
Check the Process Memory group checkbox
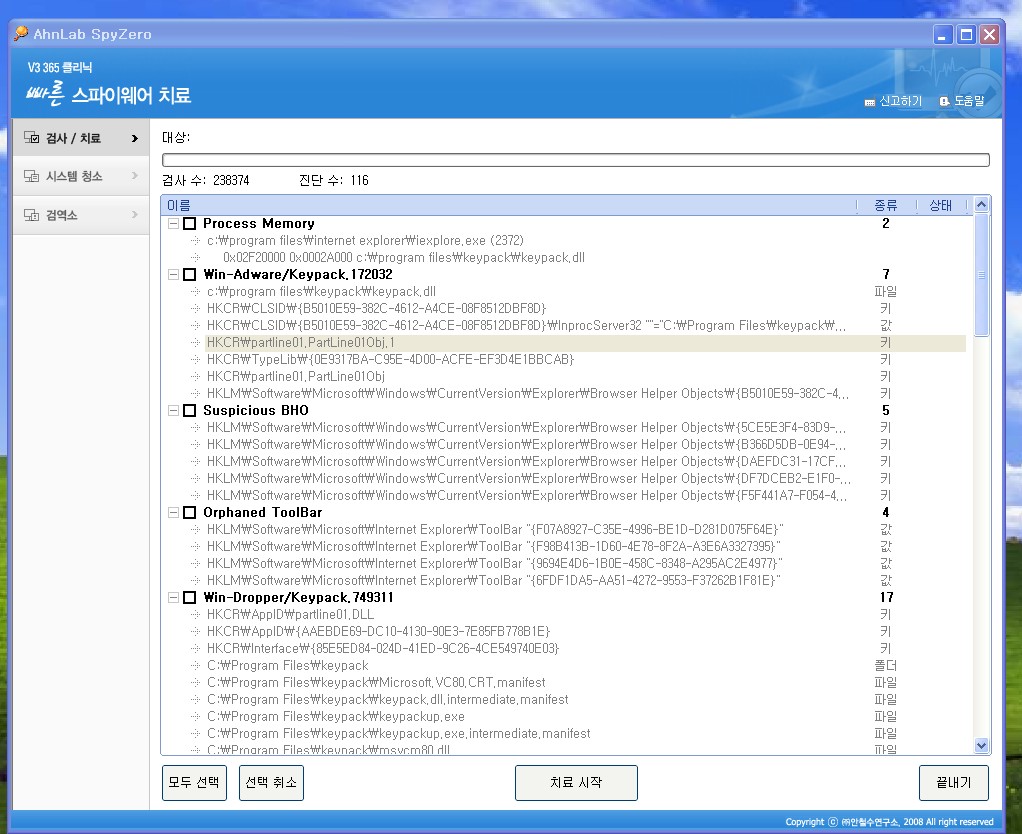tap(190, 223)
